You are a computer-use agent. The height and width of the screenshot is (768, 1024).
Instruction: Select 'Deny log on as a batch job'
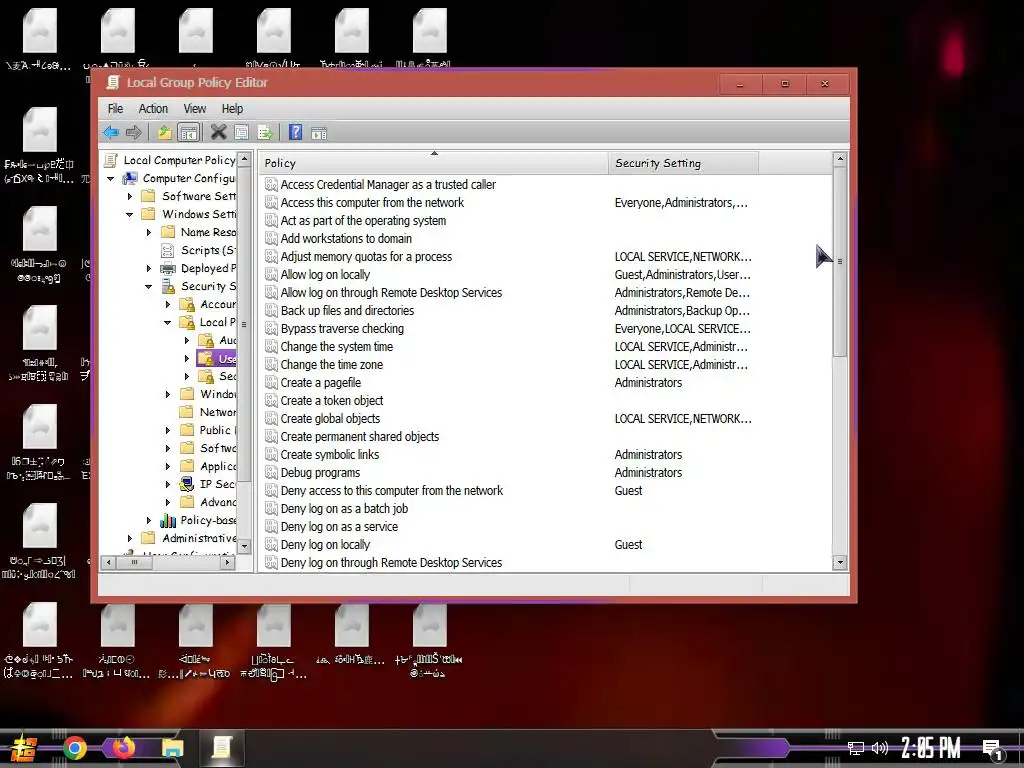pyautogui.click(x=344, y=509)
